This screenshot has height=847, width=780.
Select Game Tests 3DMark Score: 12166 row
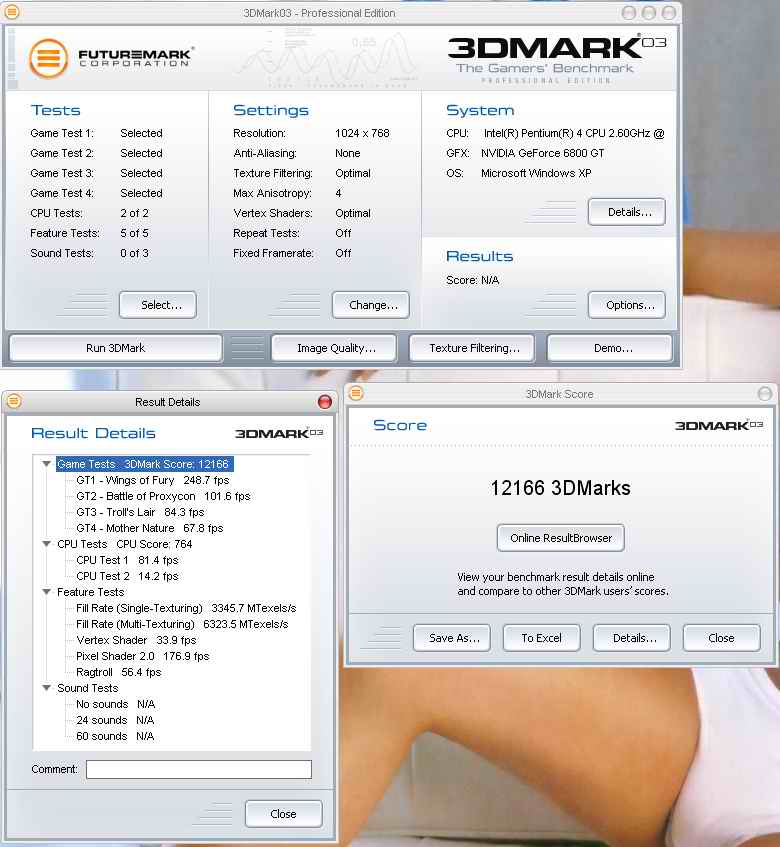pyautogui.click(x=144, y=464)
